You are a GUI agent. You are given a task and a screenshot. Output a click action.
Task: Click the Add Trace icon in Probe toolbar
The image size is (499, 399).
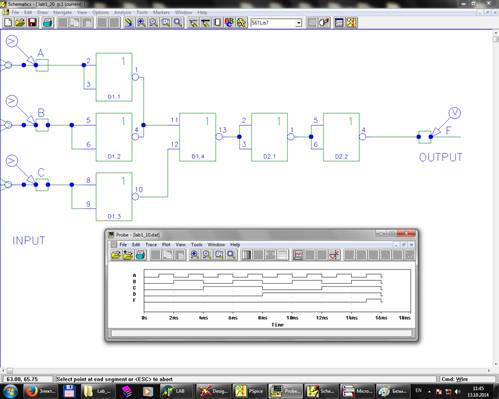pos(298,255)
